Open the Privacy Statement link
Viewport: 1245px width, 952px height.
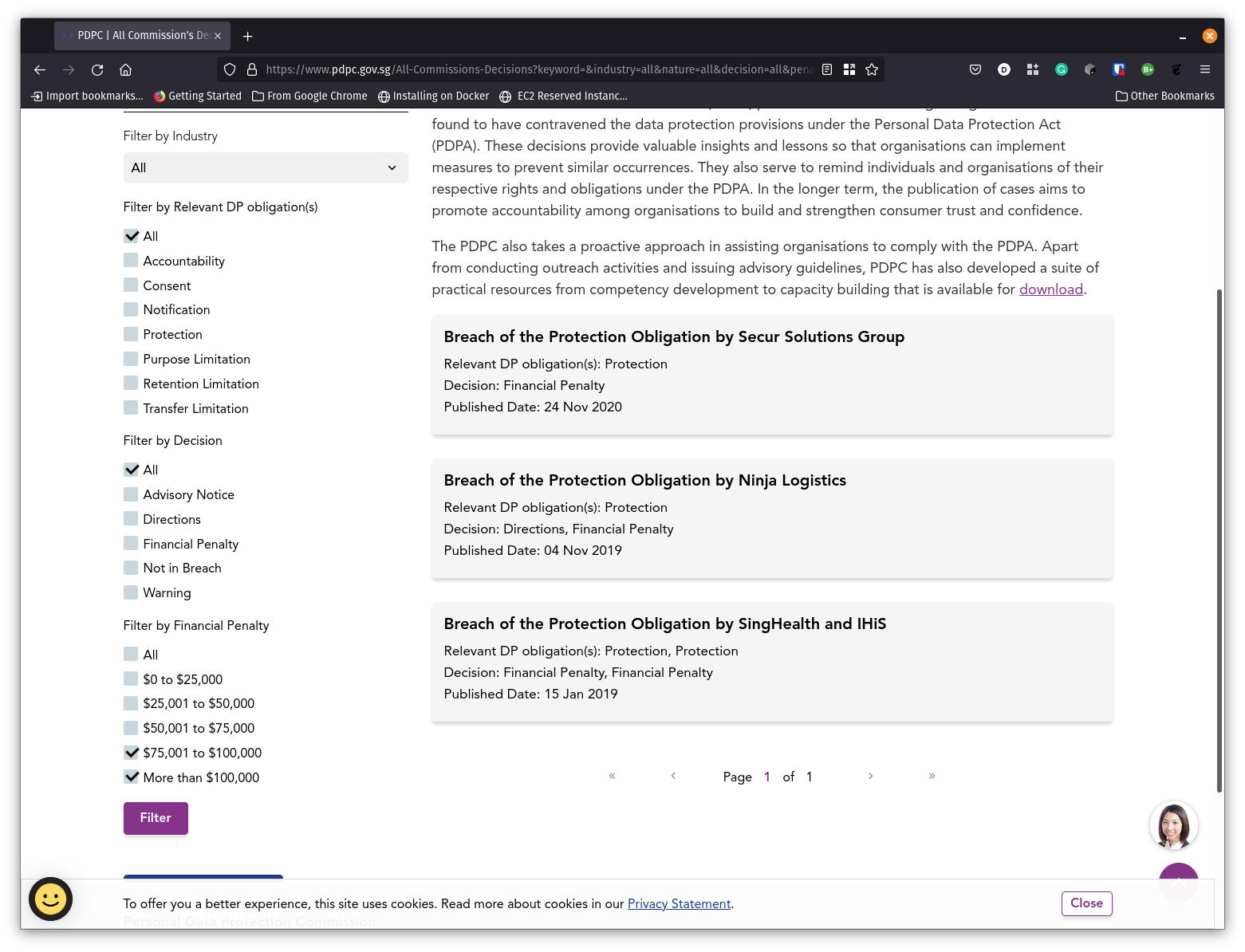[680, 904]
